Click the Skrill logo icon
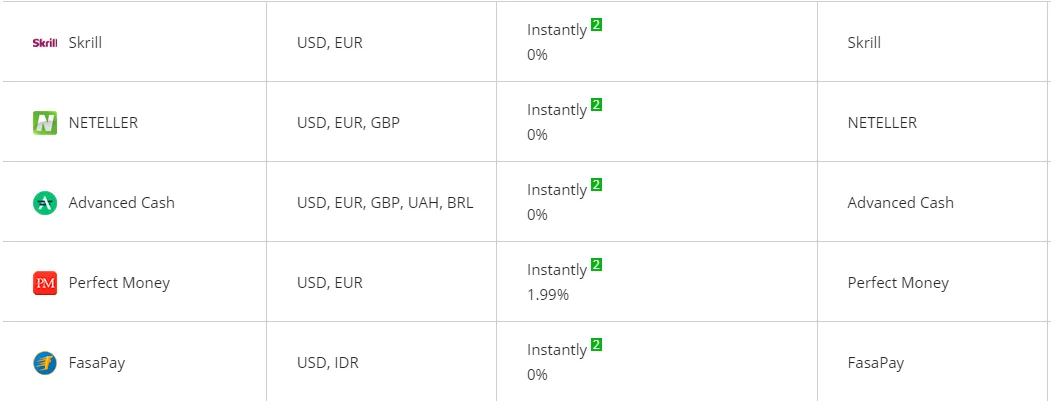This screenshot has height=401, width=1051. click(45, 43)
